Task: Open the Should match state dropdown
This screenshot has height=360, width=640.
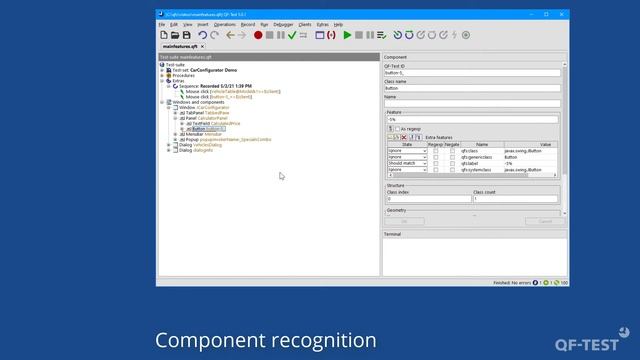Action: point(407,164)
